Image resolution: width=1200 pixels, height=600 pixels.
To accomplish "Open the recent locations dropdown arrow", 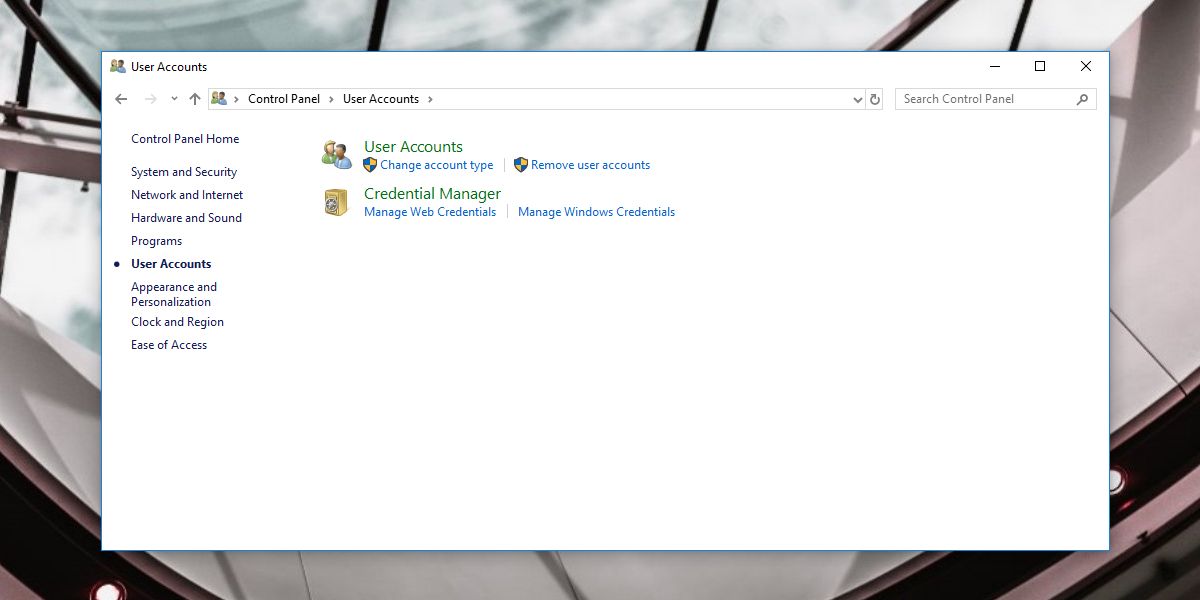I will point(174,99).
